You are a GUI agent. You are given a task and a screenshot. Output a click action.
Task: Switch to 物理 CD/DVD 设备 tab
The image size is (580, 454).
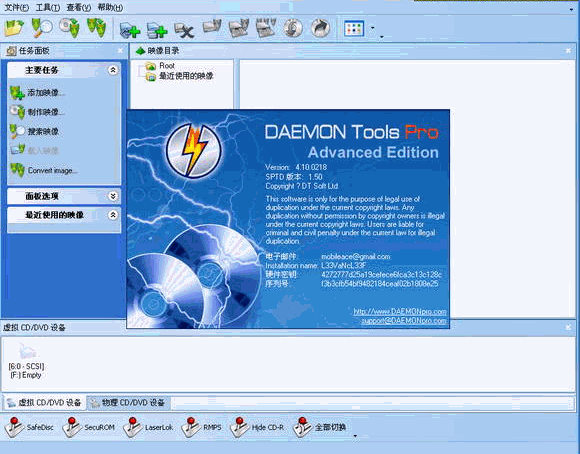click(x=128, y=403)
